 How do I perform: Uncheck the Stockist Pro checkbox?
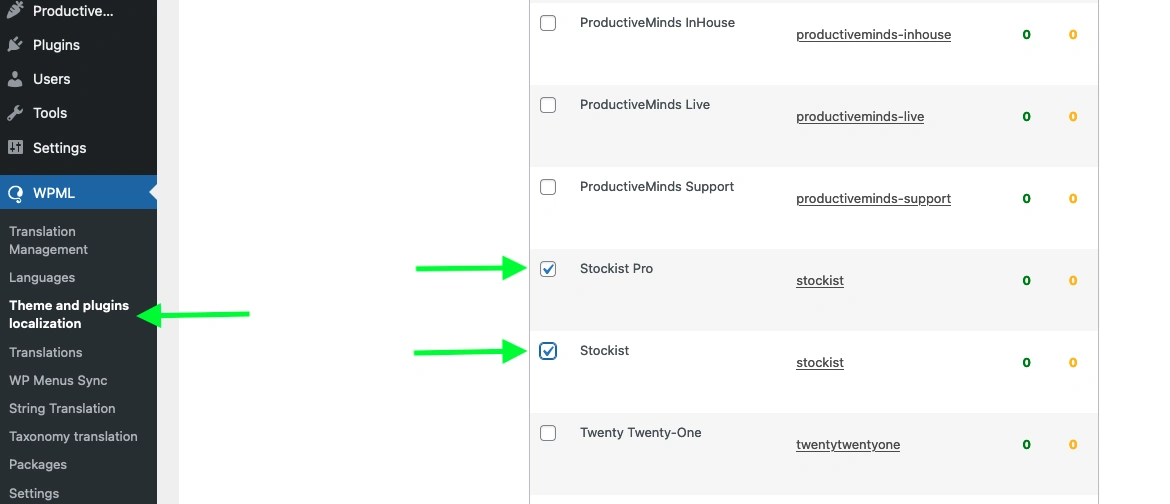(548, 269)
